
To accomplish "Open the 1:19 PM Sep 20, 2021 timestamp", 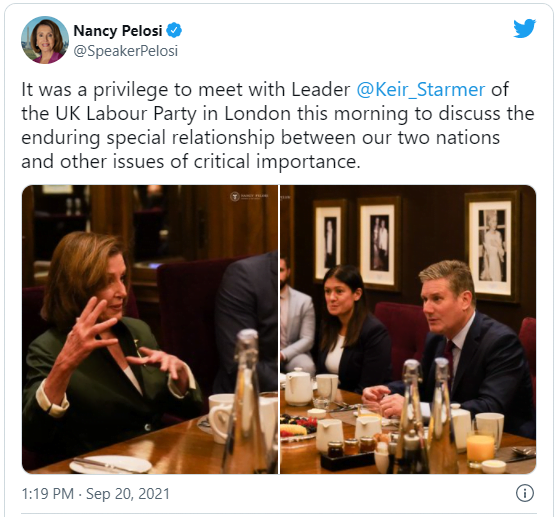I will [x=96, y=494].
